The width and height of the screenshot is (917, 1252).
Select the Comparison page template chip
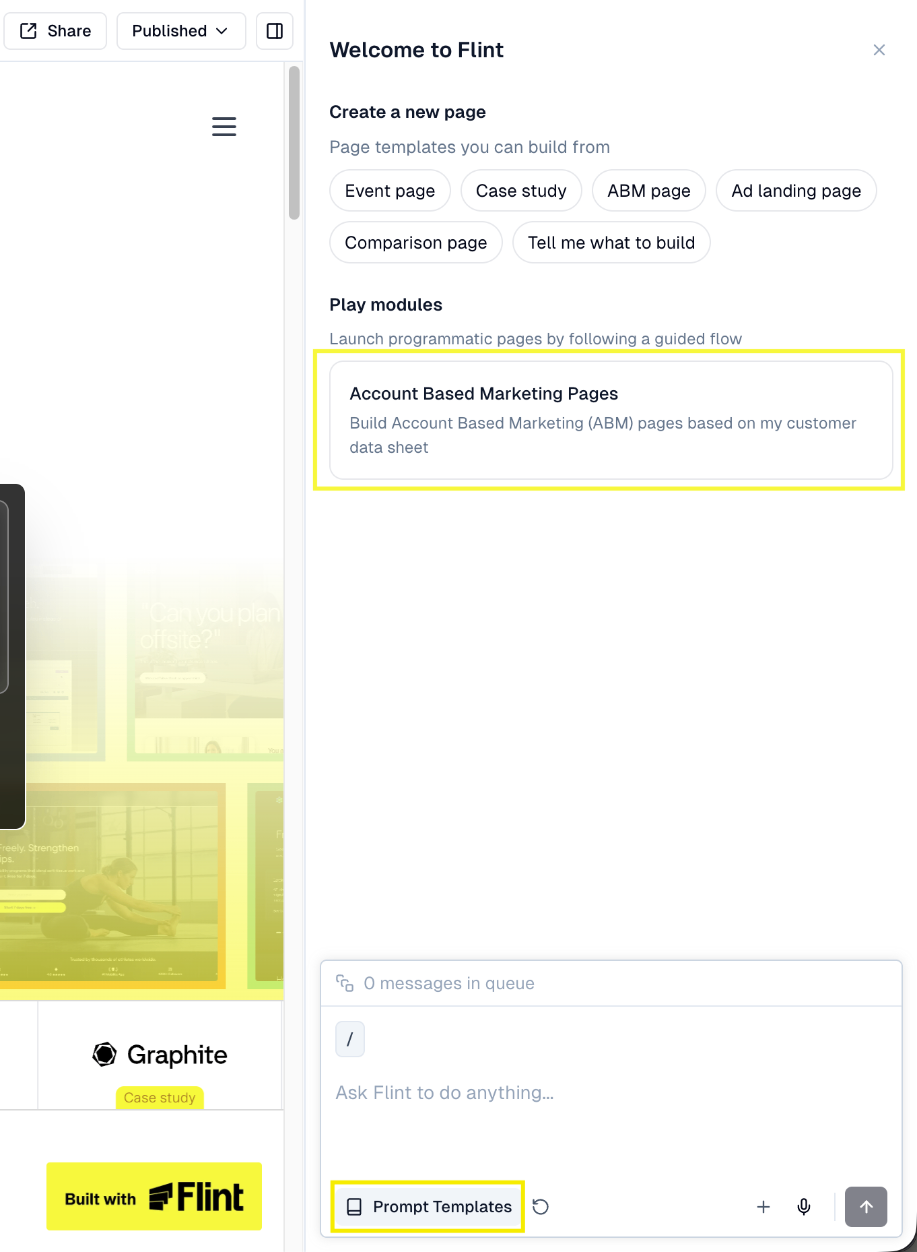415,242
